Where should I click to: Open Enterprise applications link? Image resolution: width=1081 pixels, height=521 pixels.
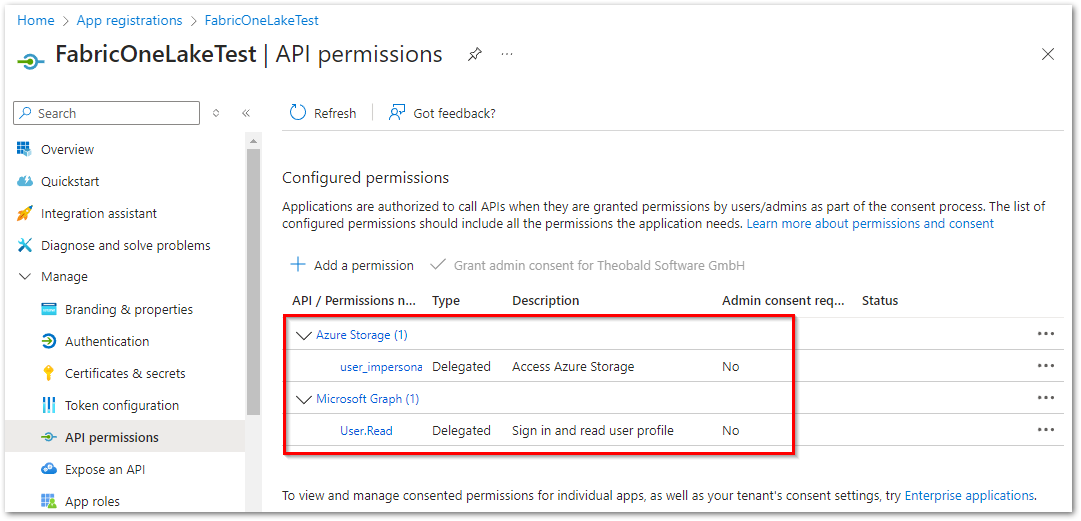coord(969,496)
